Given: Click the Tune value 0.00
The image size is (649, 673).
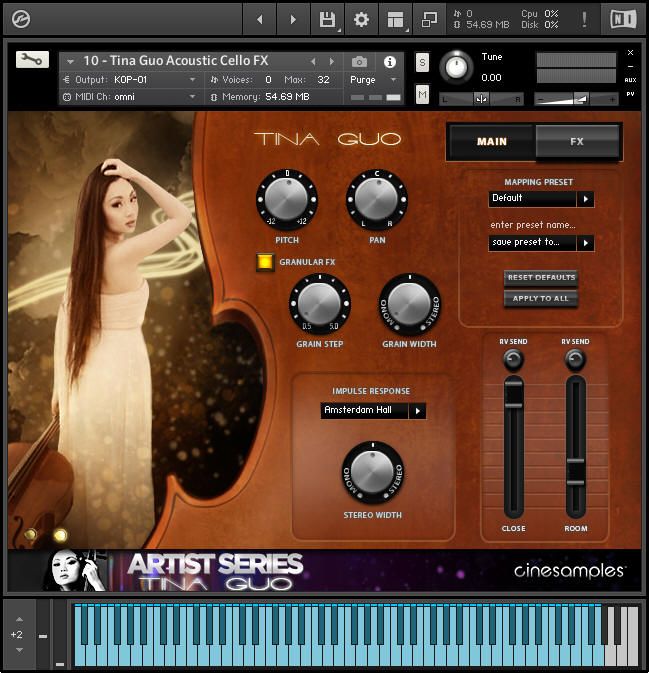Looking at the screenshot, I should tap(491, 78).
